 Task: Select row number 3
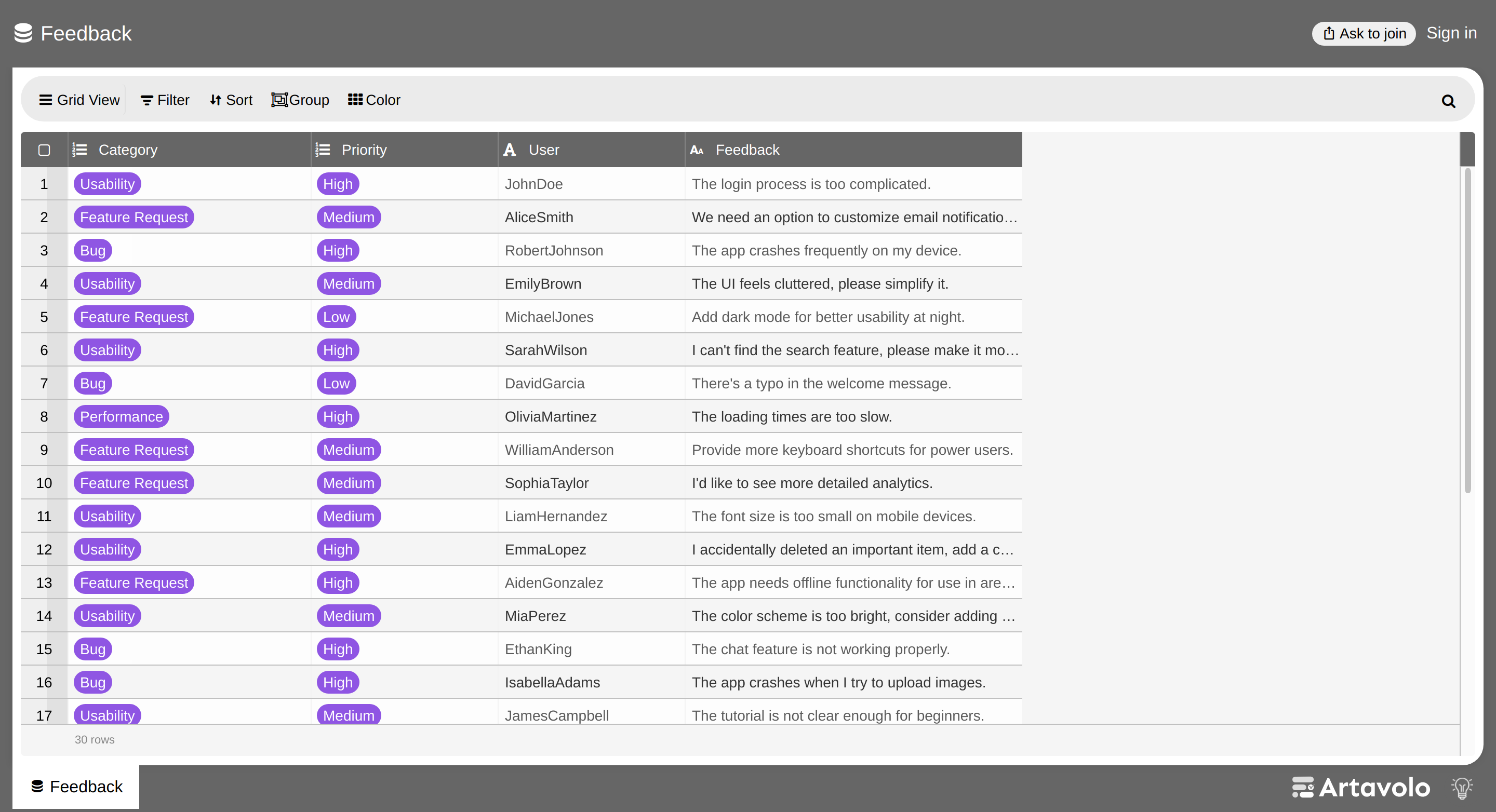(x=44, y=251)
